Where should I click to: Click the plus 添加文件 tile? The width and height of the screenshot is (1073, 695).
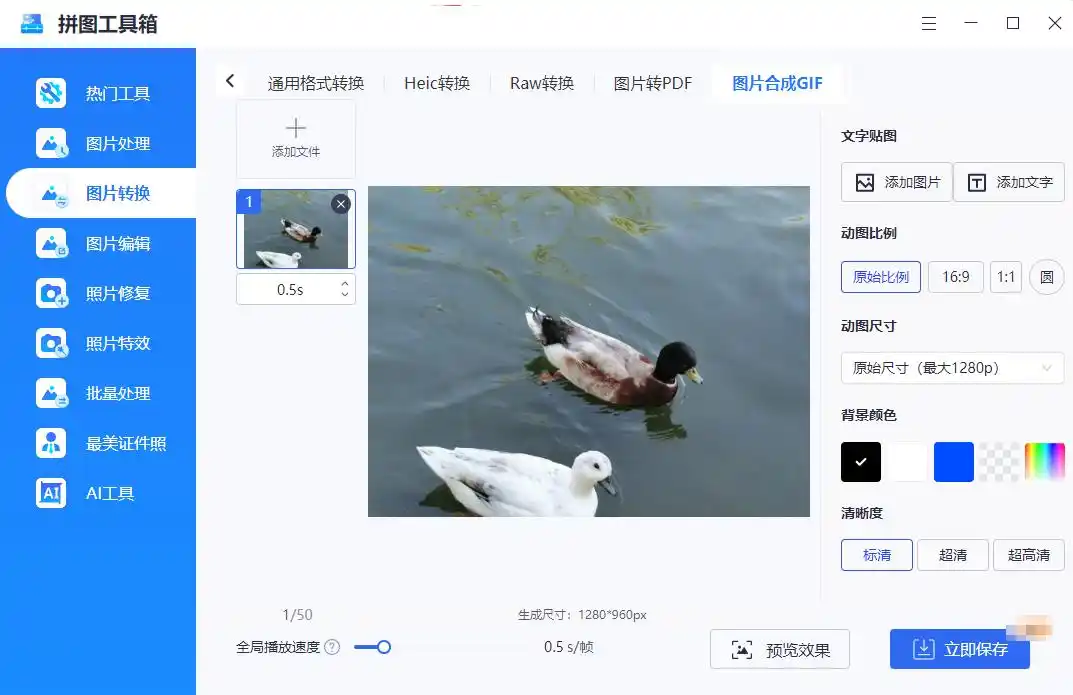296,138
